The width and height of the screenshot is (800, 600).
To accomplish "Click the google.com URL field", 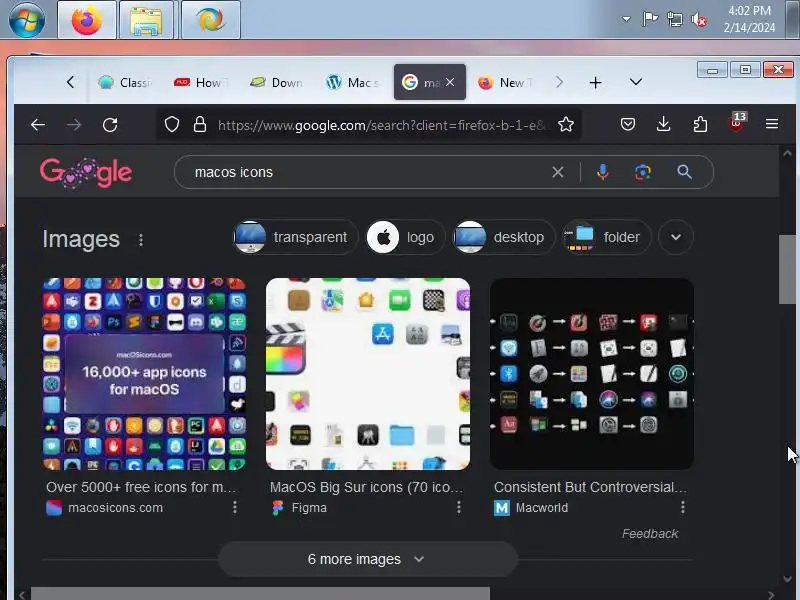I will [x=382, y=125].
